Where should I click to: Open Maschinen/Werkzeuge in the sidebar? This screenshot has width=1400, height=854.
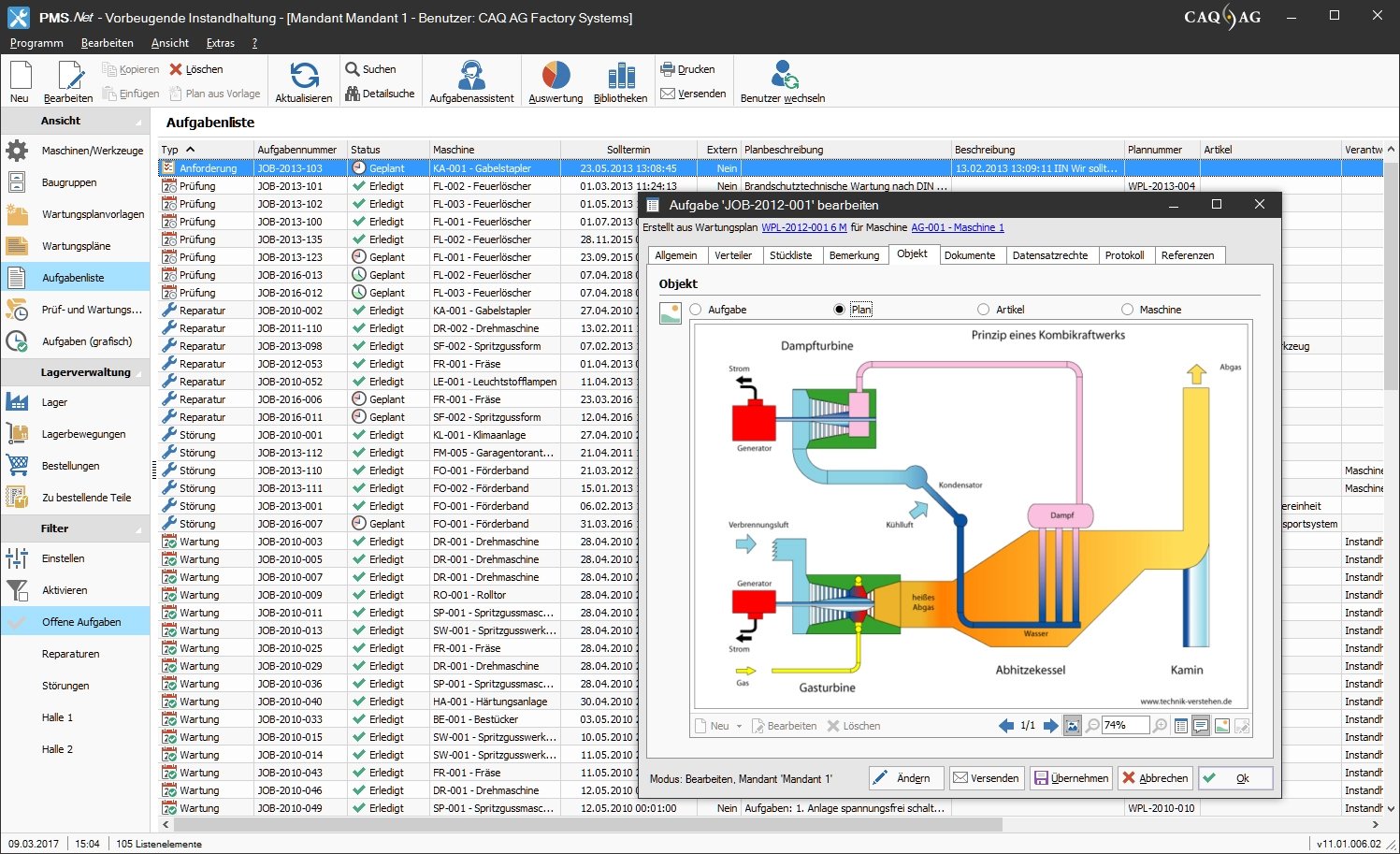click(75, 151)
